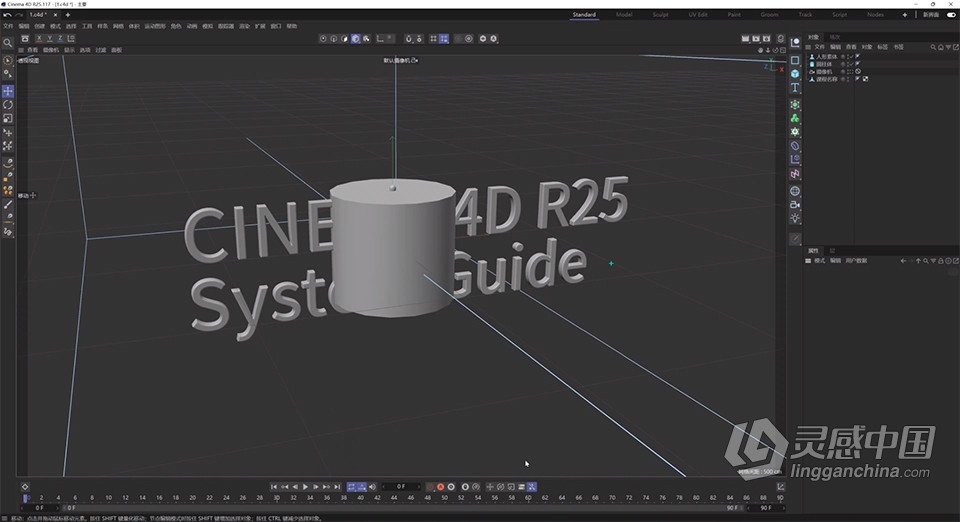This screenshot has width=960, height=522.
Task: Open the viewport Cameras menu
Action: 51,50
